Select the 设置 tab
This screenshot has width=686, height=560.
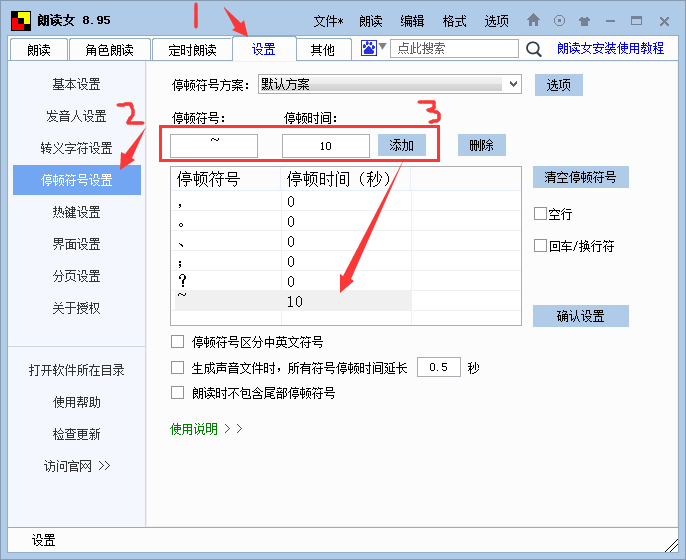click(264, 49)
